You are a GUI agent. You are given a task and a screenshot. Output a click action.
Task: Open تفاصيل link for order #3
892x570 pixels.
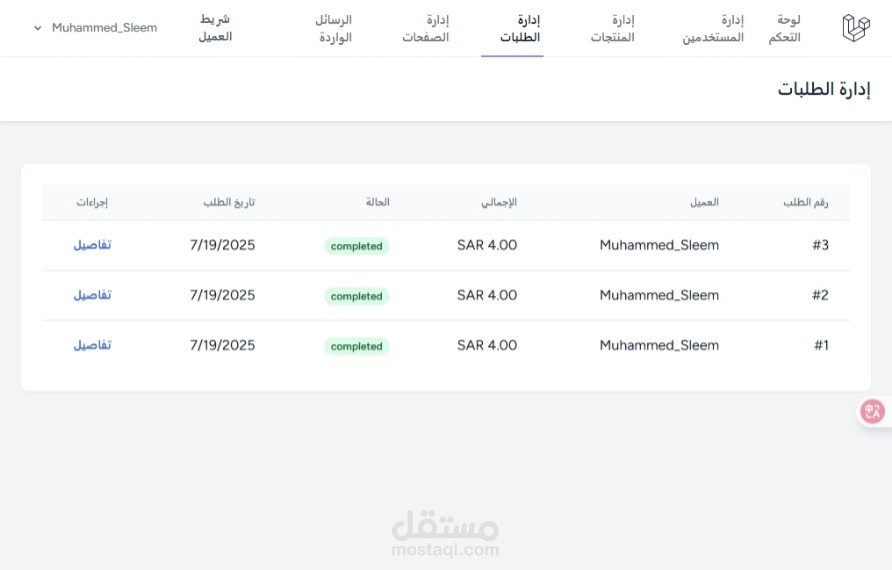(x=93, y=245)
